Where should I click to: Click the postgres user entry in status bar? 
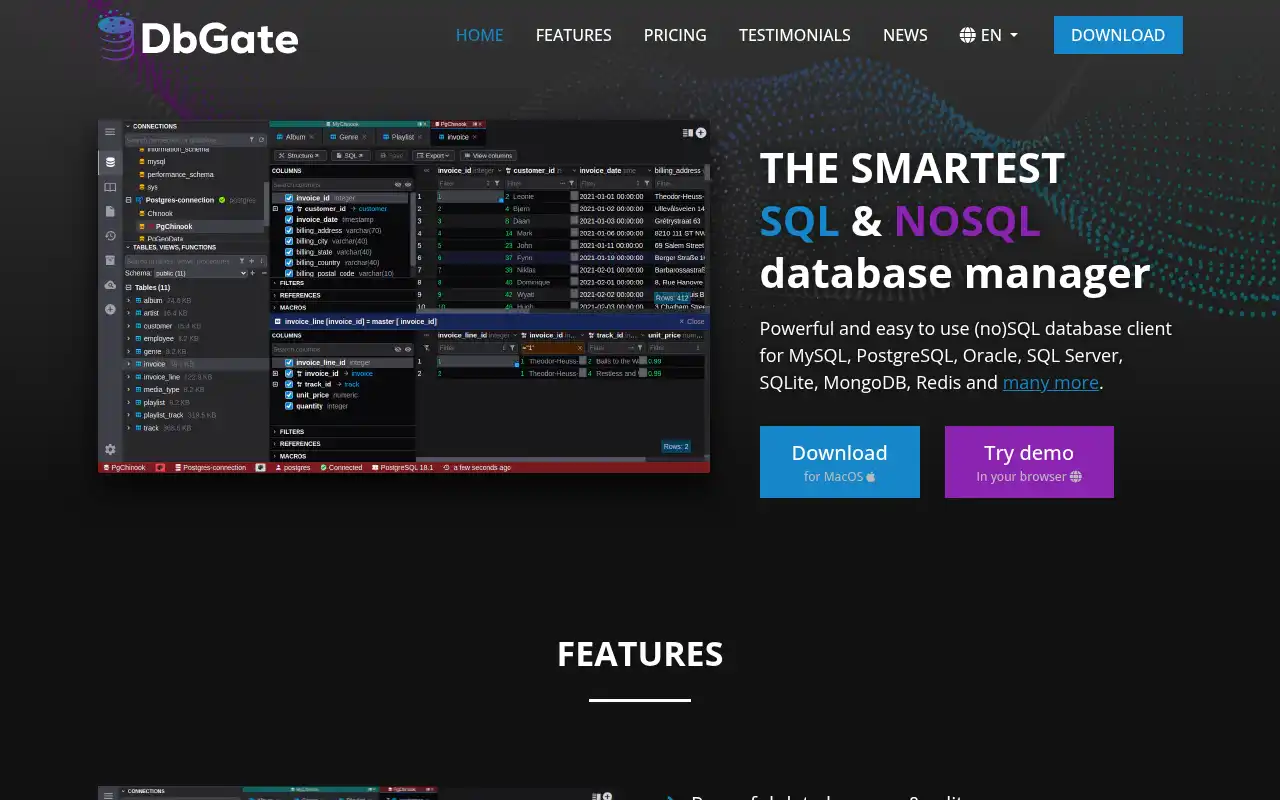point(293,468)
